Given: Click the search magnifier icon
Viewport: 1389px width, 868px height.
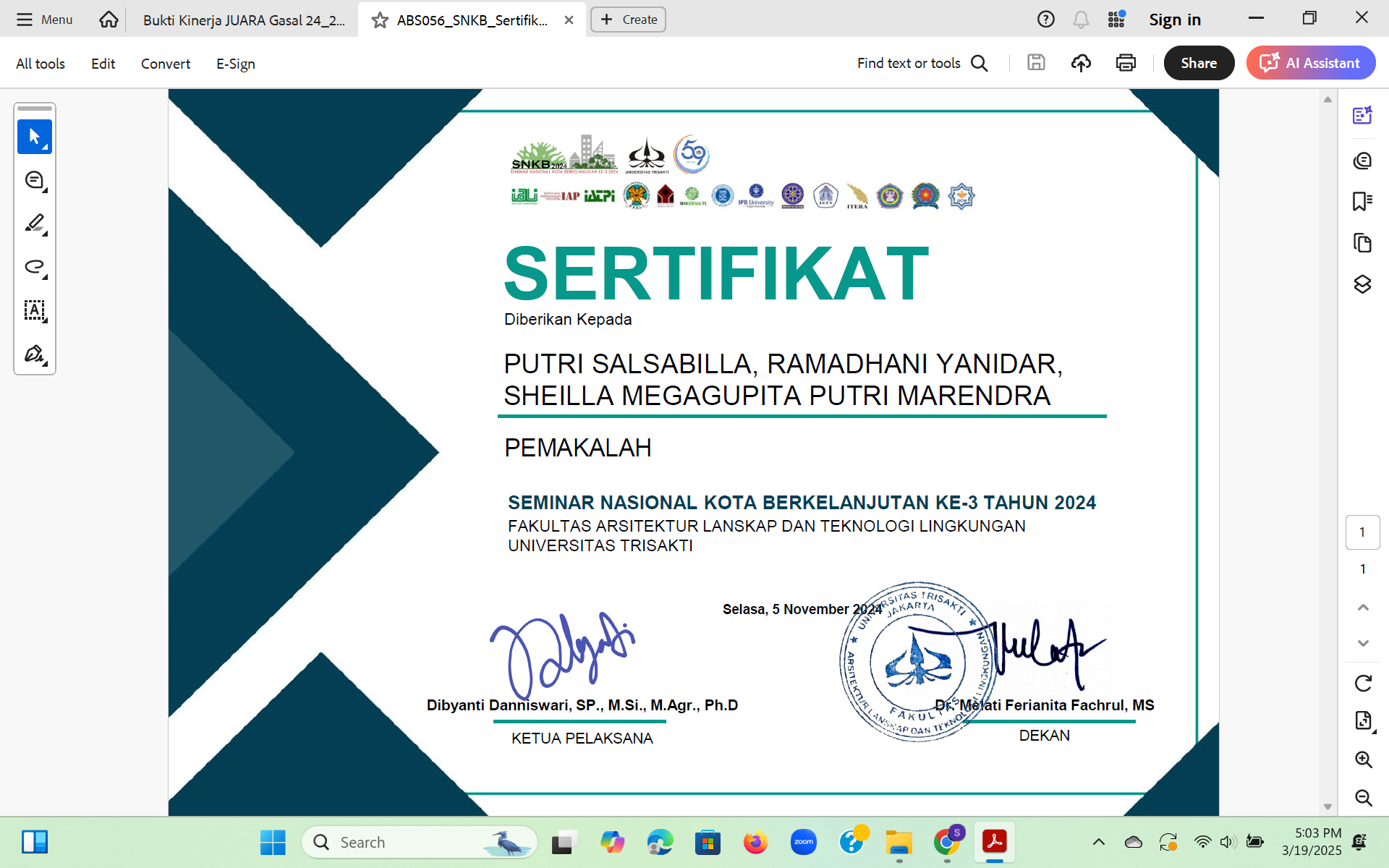Looking at the screenshot, I should [x=980, y=63].
